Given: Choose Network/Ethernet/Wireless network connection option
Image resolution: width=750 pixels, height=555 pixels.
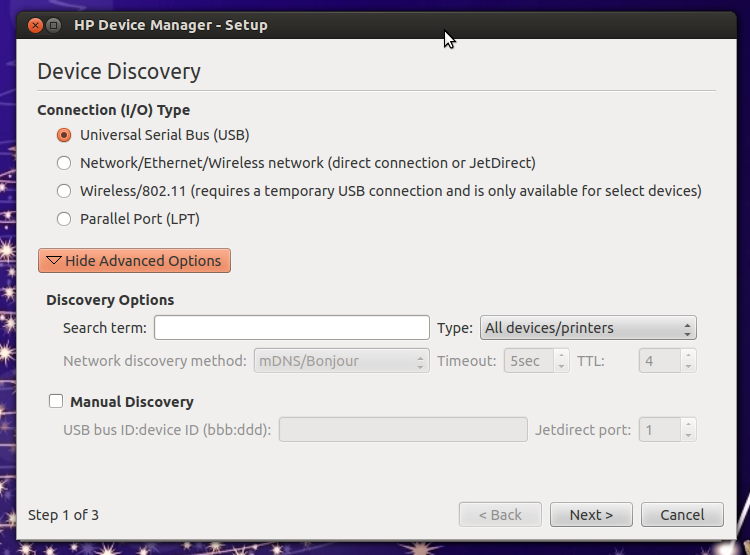Looking at the screenshot, I should (x=64, y=163).
